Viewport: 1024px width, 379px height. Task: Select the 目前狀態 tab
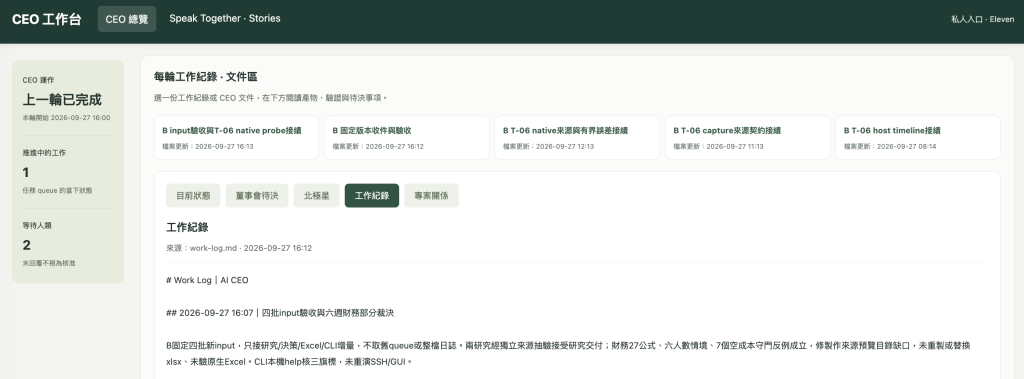pyautogui.click(x=193, y=195)
